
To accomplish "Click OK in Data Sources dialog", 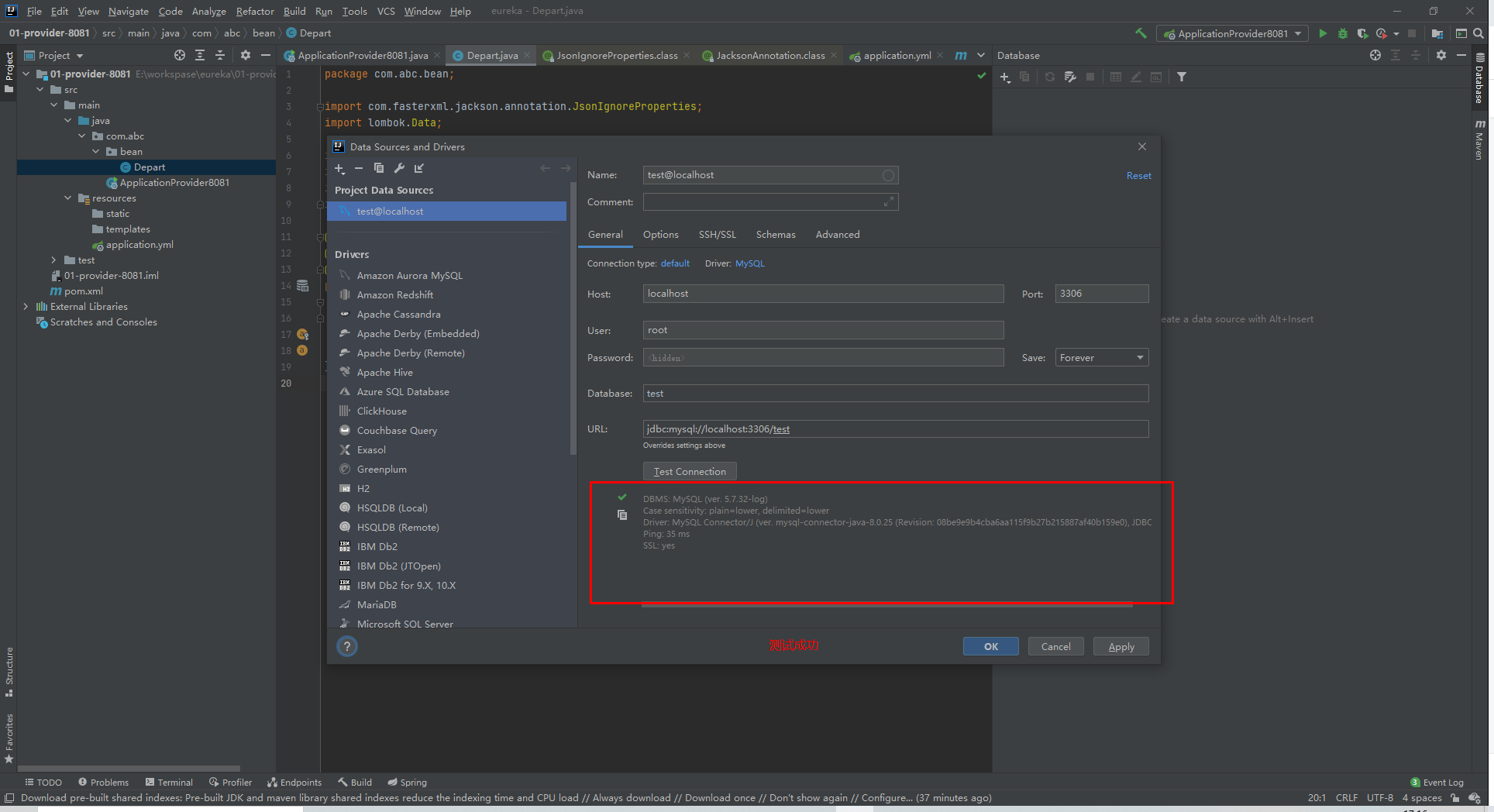I will pos(990,646).
